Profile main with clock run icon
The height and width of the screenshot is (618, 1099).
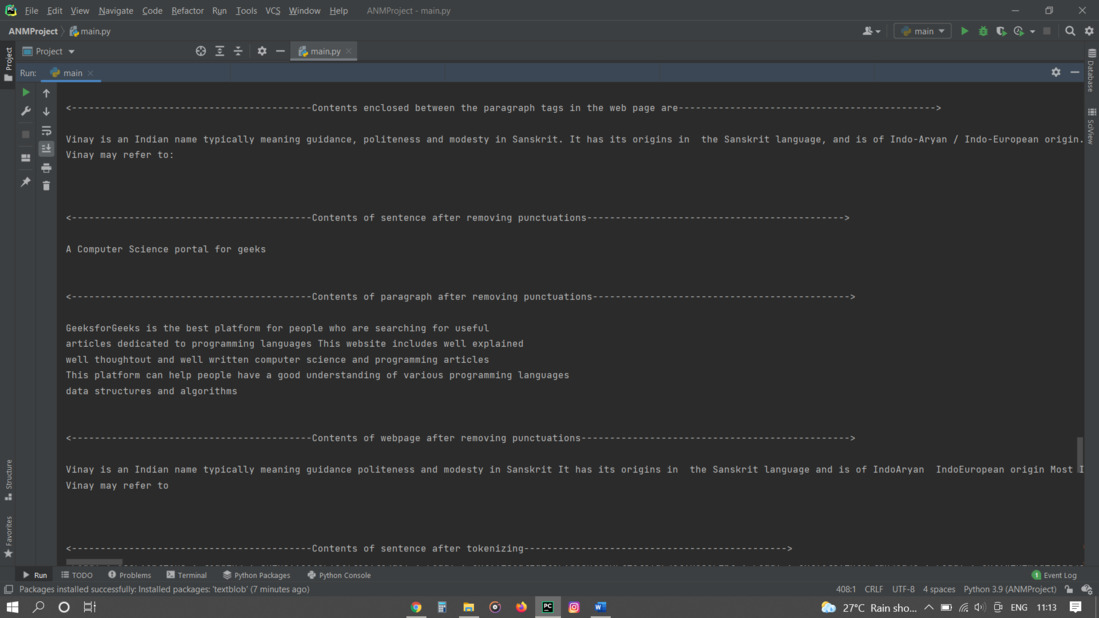tap(1019, 31)
